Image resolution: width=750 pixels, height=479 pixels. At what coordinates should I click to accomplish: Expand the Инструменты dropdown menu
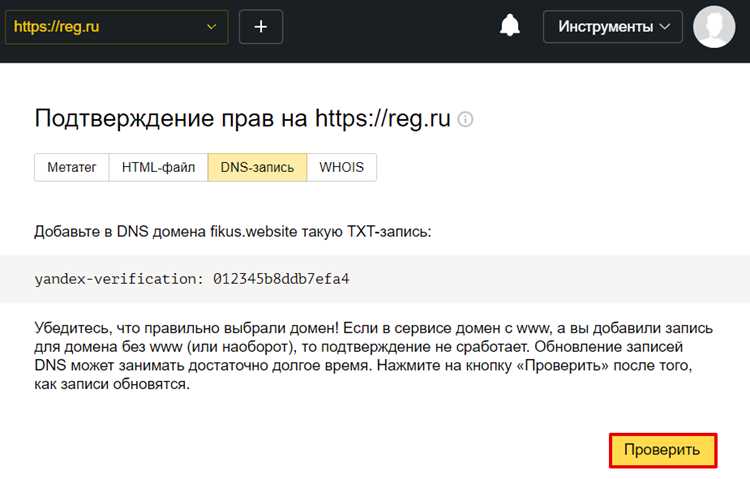tap(613, 27)
